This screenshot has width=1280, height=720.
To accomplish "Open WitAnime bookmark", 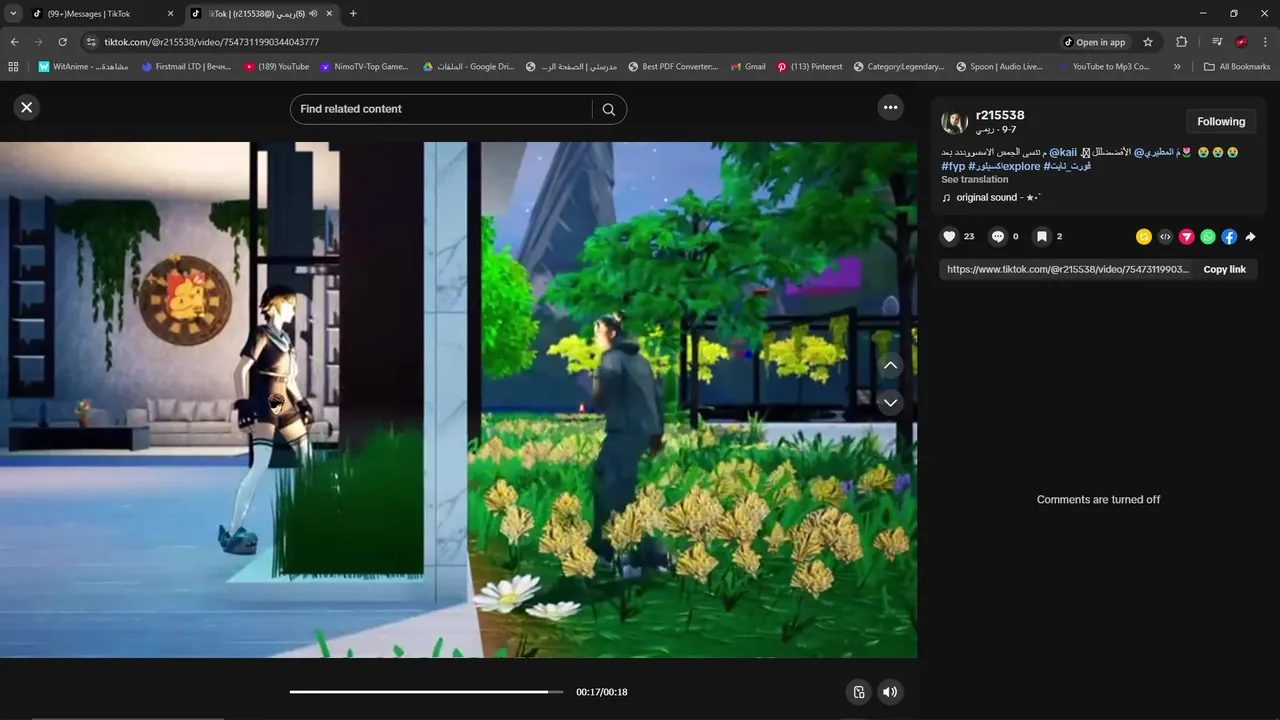I will tap(83, 67).
